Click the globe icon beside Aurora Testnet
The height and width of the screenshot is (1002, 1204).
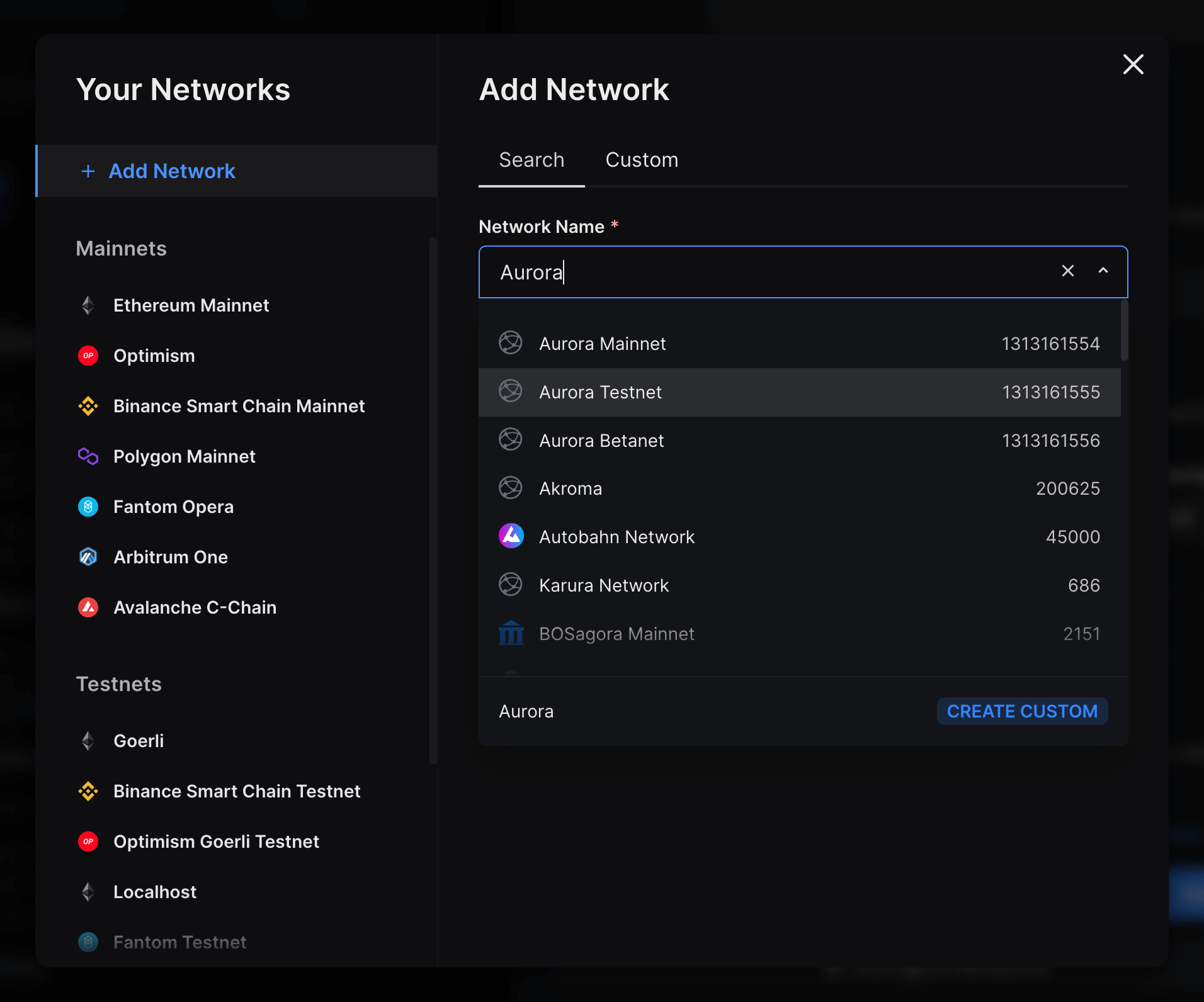pos(511,391)
